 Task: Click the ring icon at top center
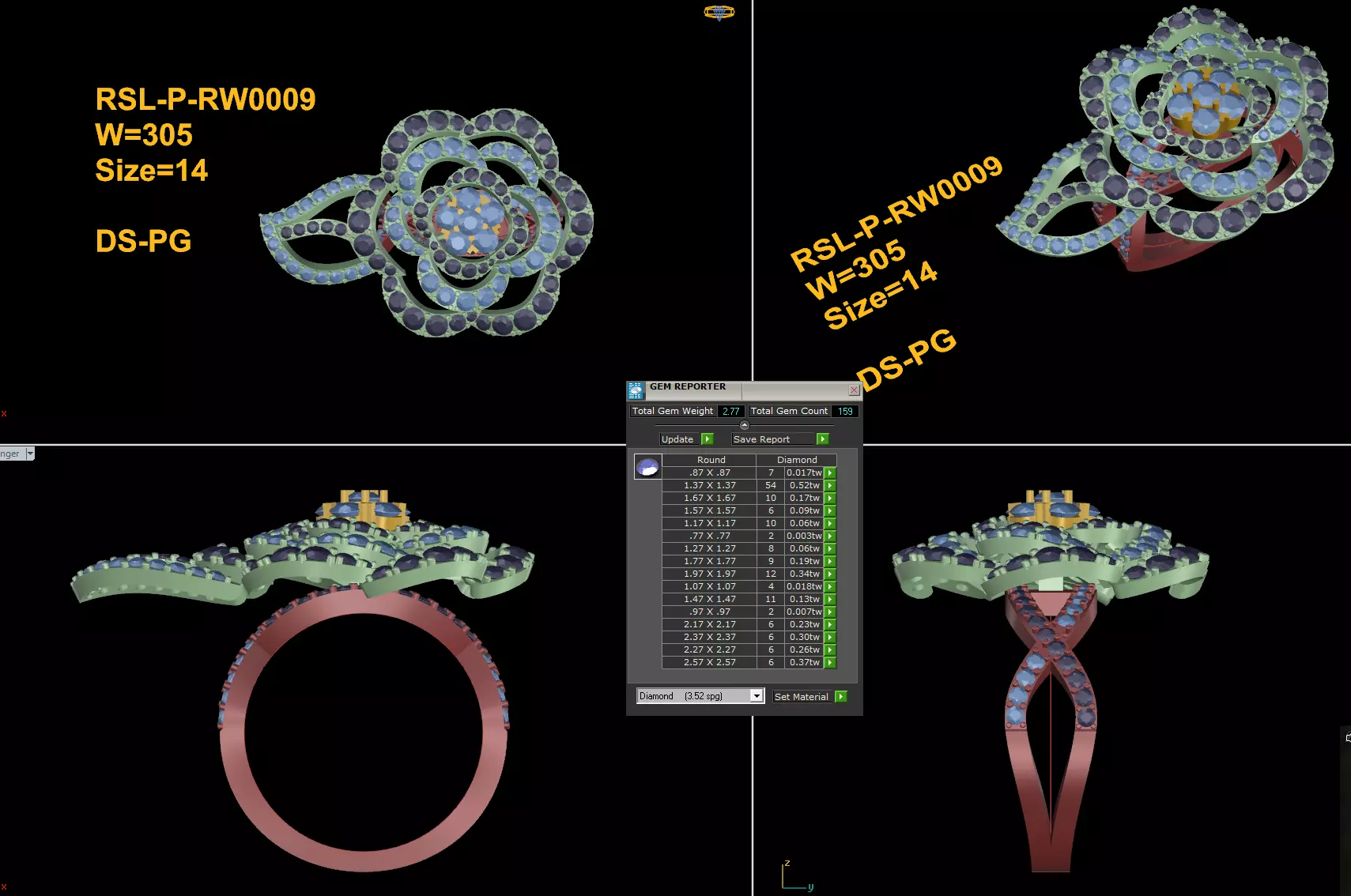point(719,12)
